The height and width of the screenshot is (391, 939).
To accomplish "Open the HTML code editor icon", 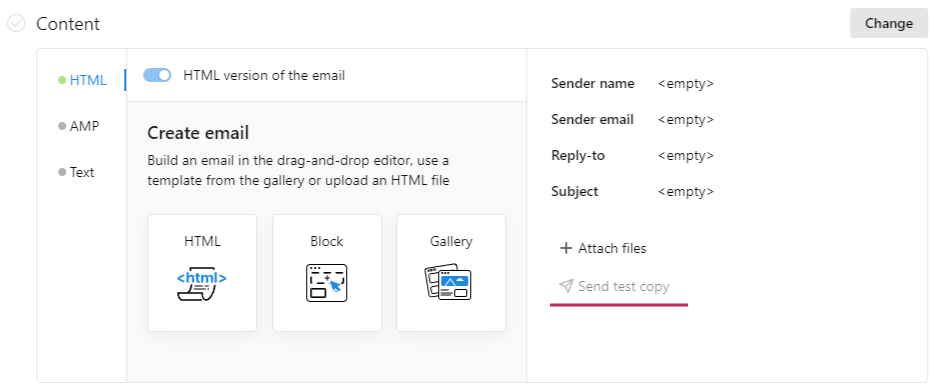I will [202, 284].
